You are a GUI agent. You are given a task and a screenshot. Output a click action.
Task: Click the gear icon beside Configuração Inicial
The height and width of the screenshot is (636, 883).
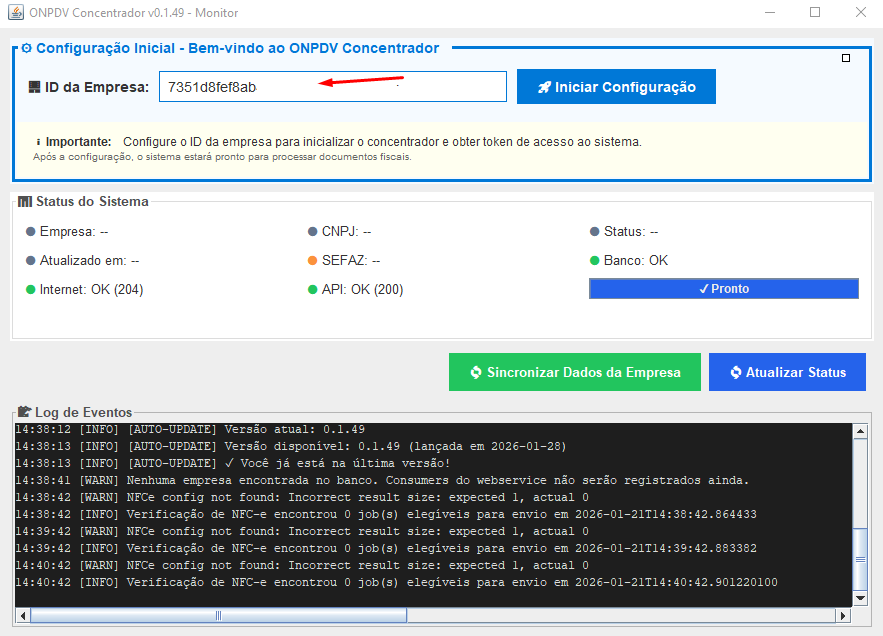26,48
